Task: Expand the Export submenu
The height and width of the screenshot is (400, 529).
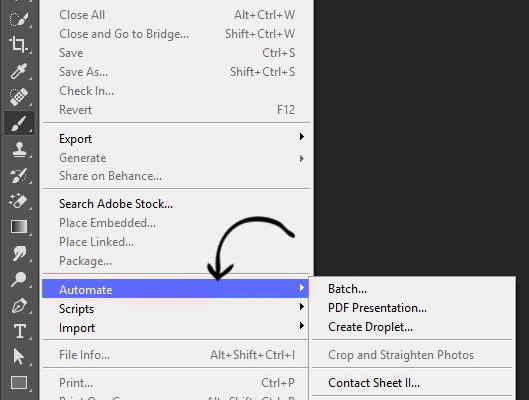Action: pos(176,139)
